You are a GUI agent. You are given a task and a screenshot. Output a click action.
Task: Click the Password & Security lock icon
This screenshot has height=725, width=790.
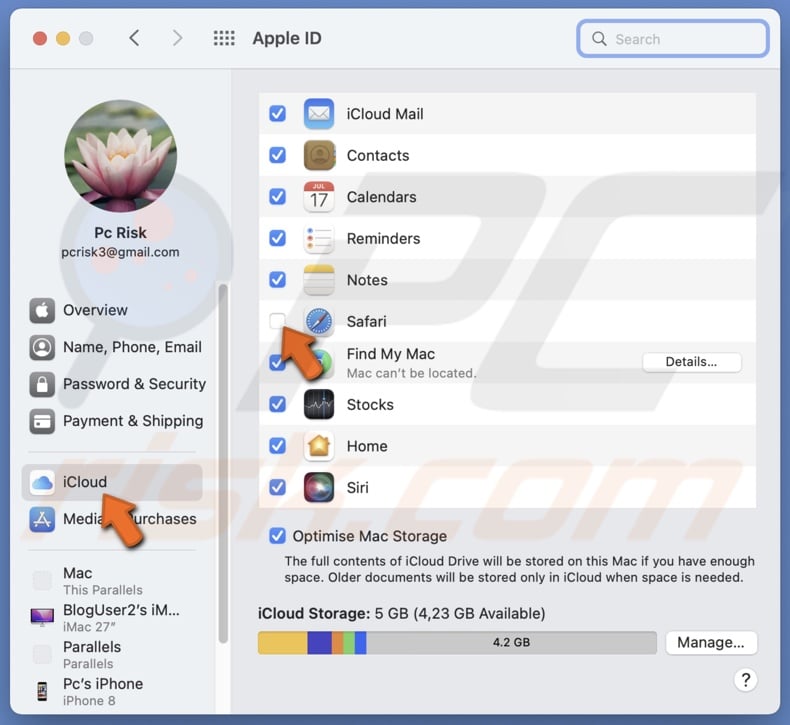42,384
